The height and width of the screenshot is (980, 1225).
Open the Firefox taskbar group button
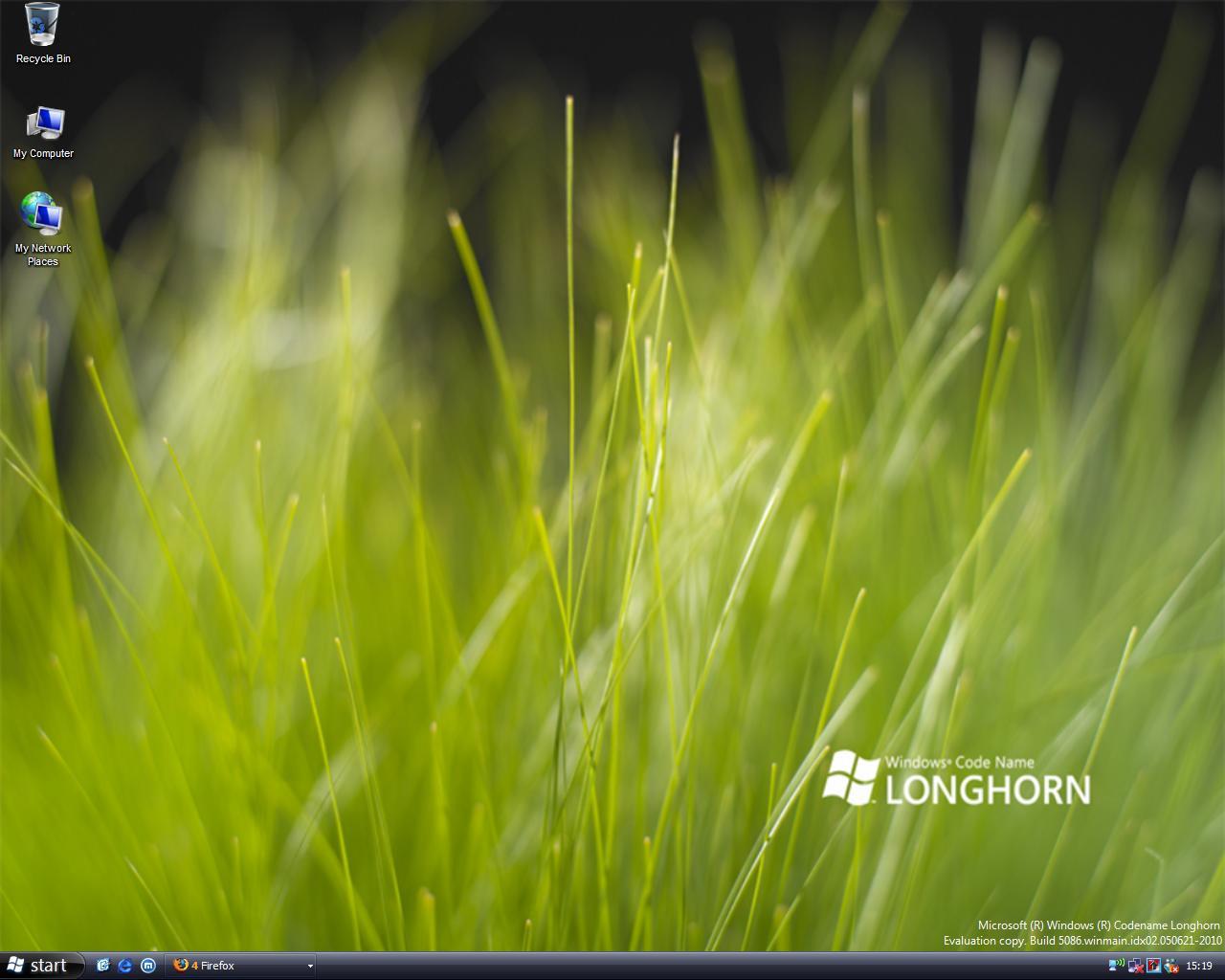(x=240, y=966)
